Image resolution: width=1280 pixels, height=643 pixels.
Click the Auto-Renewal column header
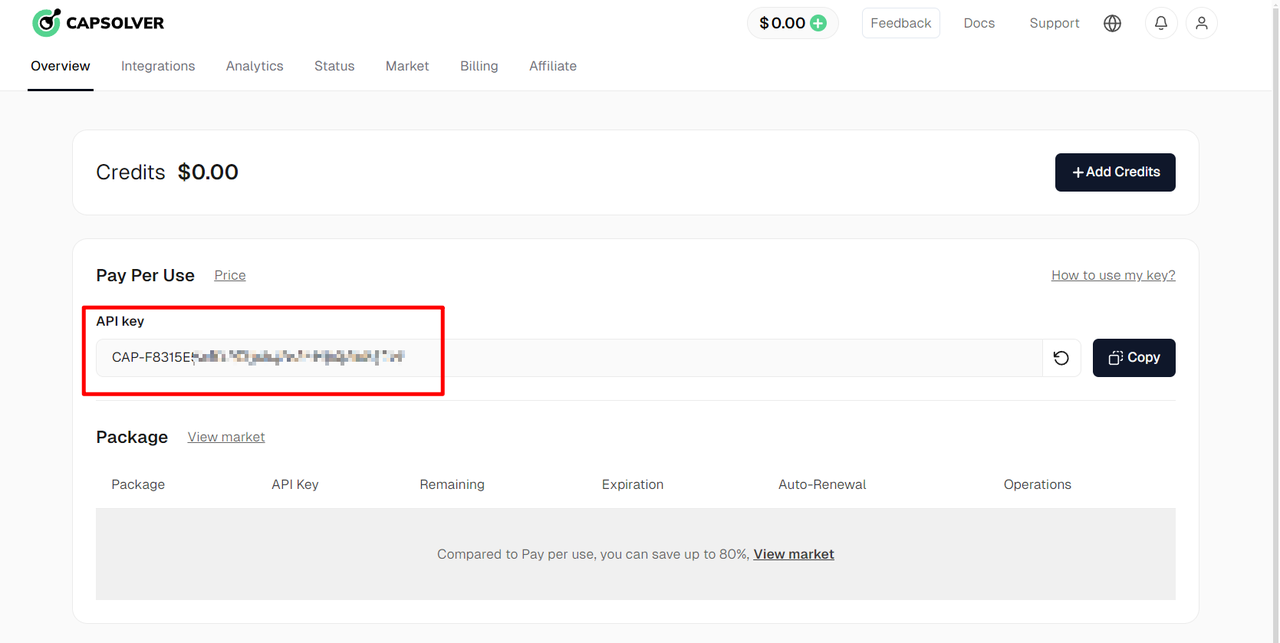coord(822,484)
